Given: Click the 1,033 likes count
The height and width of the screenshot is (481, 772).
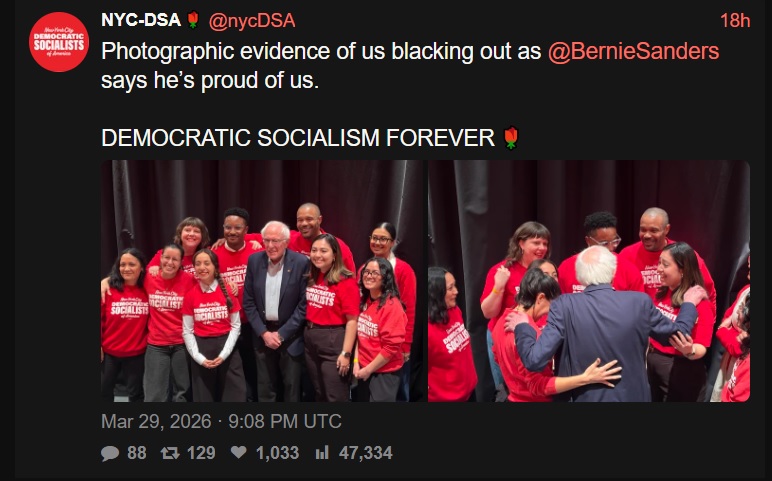Looking at the screenshot, I should point(277,453).
